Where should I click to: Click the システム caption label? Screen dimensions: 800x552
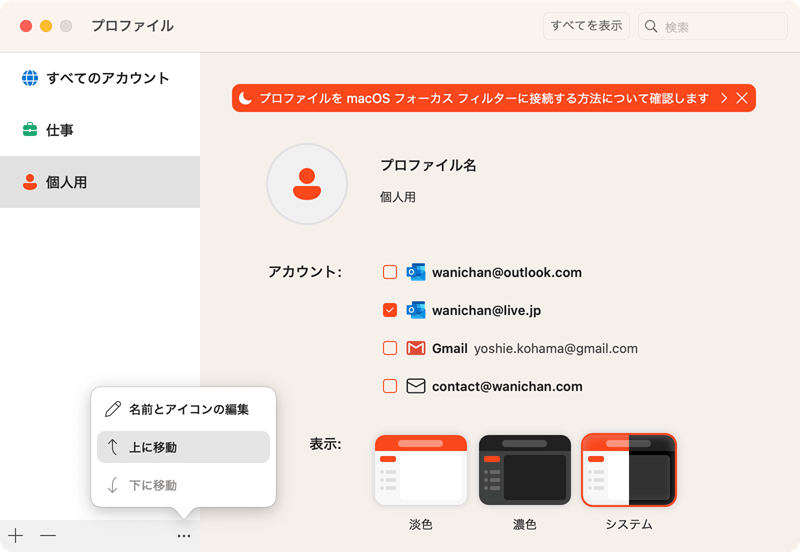tap(629, 524)
